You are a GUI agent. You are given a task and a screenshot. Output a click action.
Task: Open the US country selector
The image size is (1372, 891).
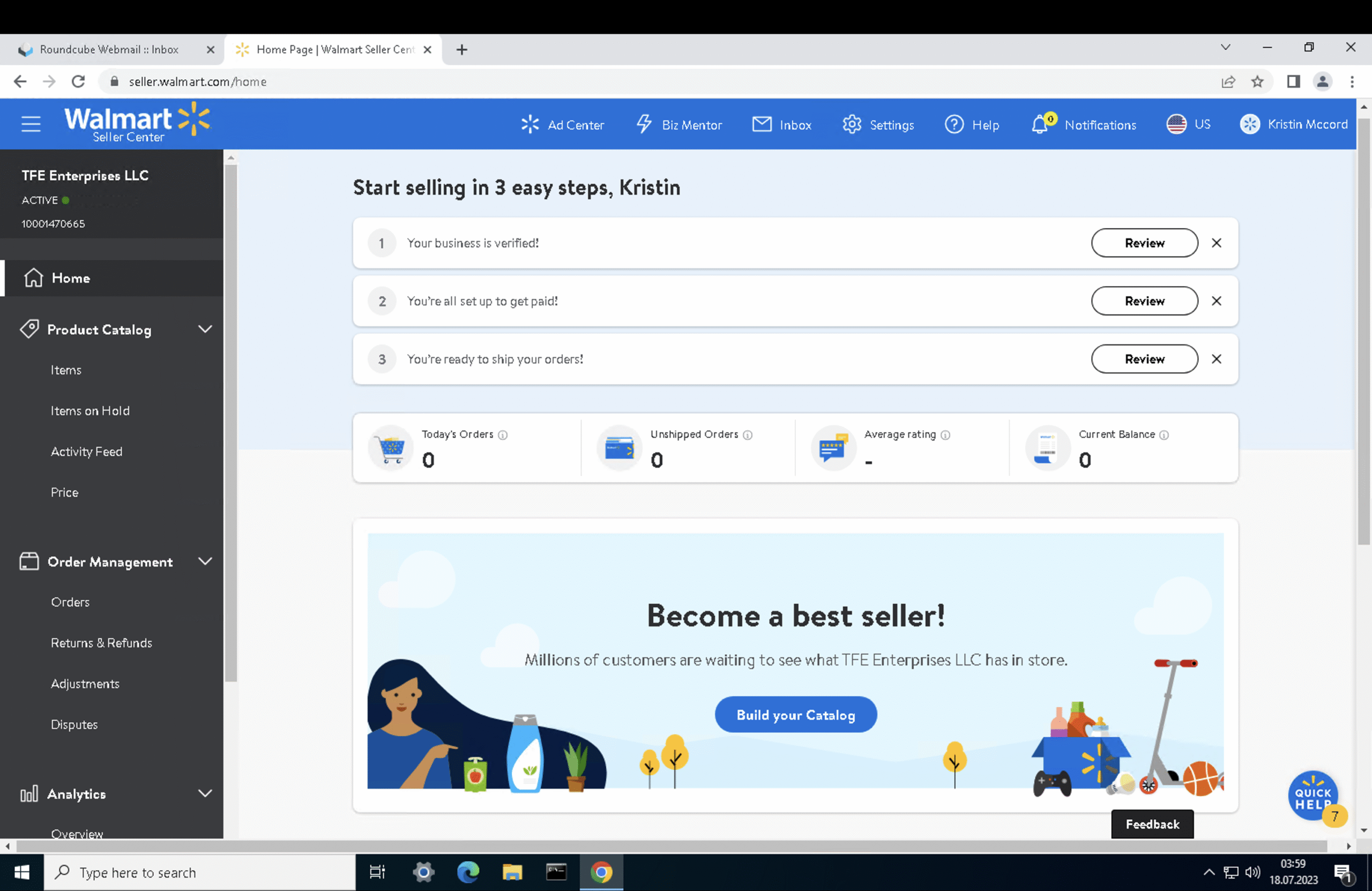click(1188, 124)
